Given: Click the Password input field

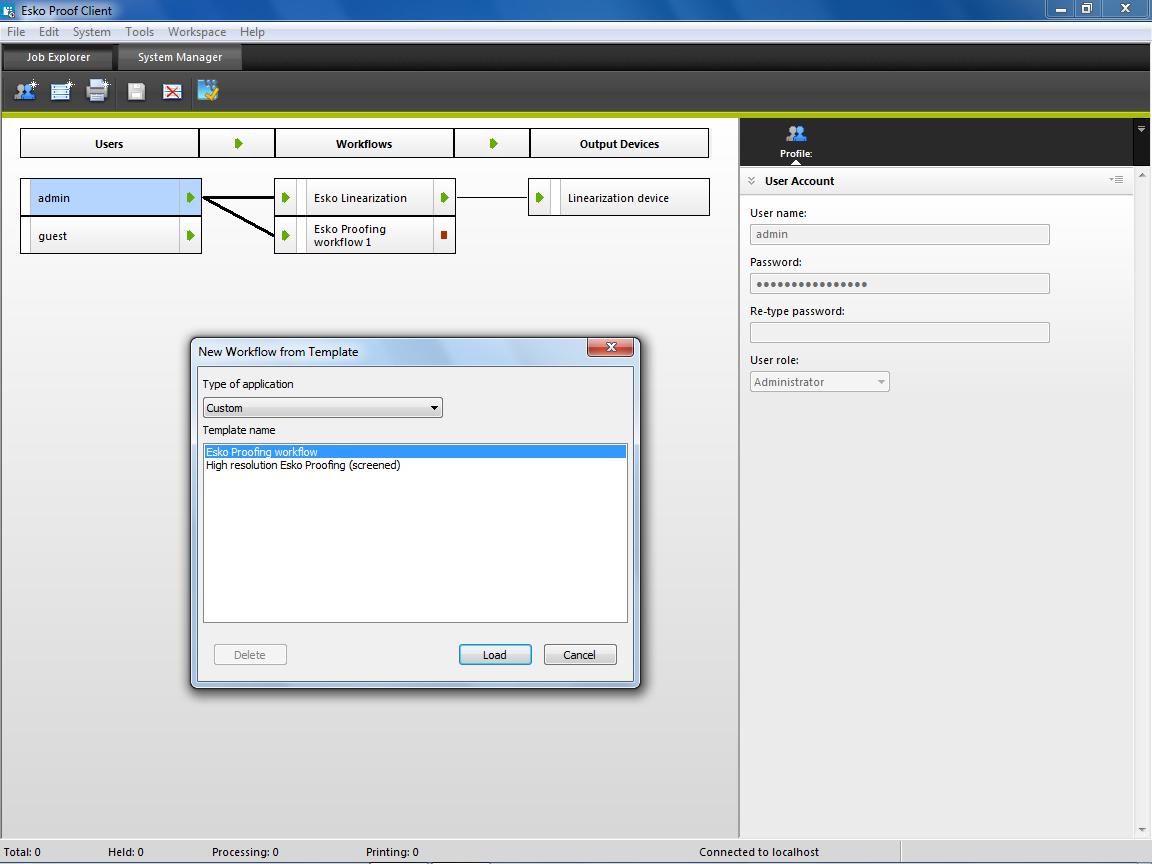Looking at the screenshot, I should (x=900, y=284).
